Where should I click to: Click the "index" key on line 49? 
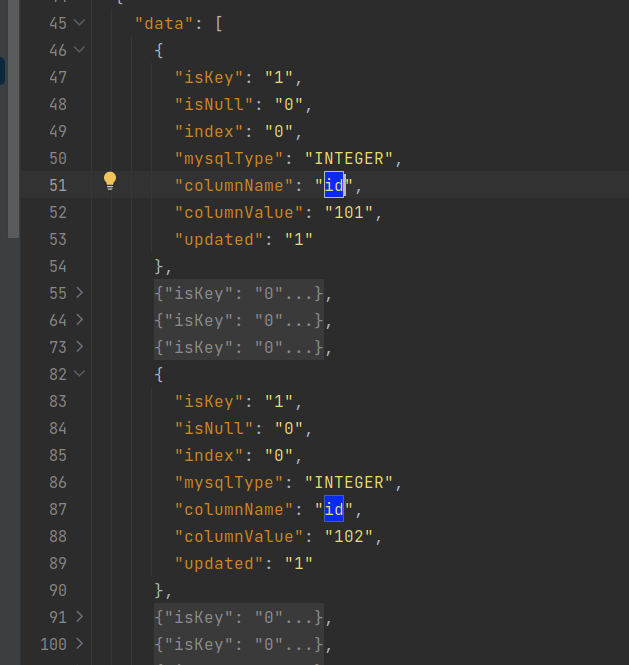pyautogui.click(x=209, y=132)
